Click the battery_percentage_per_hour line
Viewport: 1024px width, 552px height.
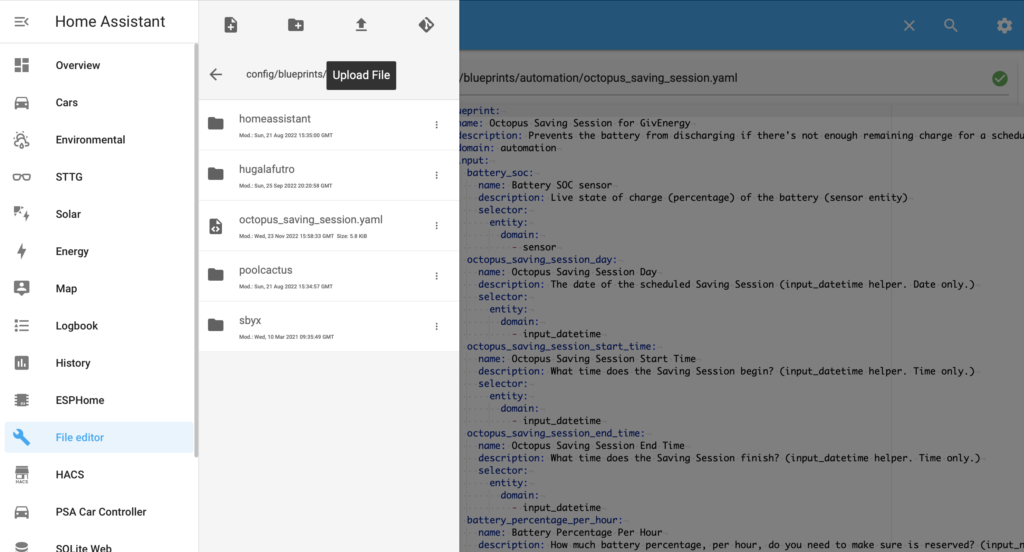click(x=544, y=520)
